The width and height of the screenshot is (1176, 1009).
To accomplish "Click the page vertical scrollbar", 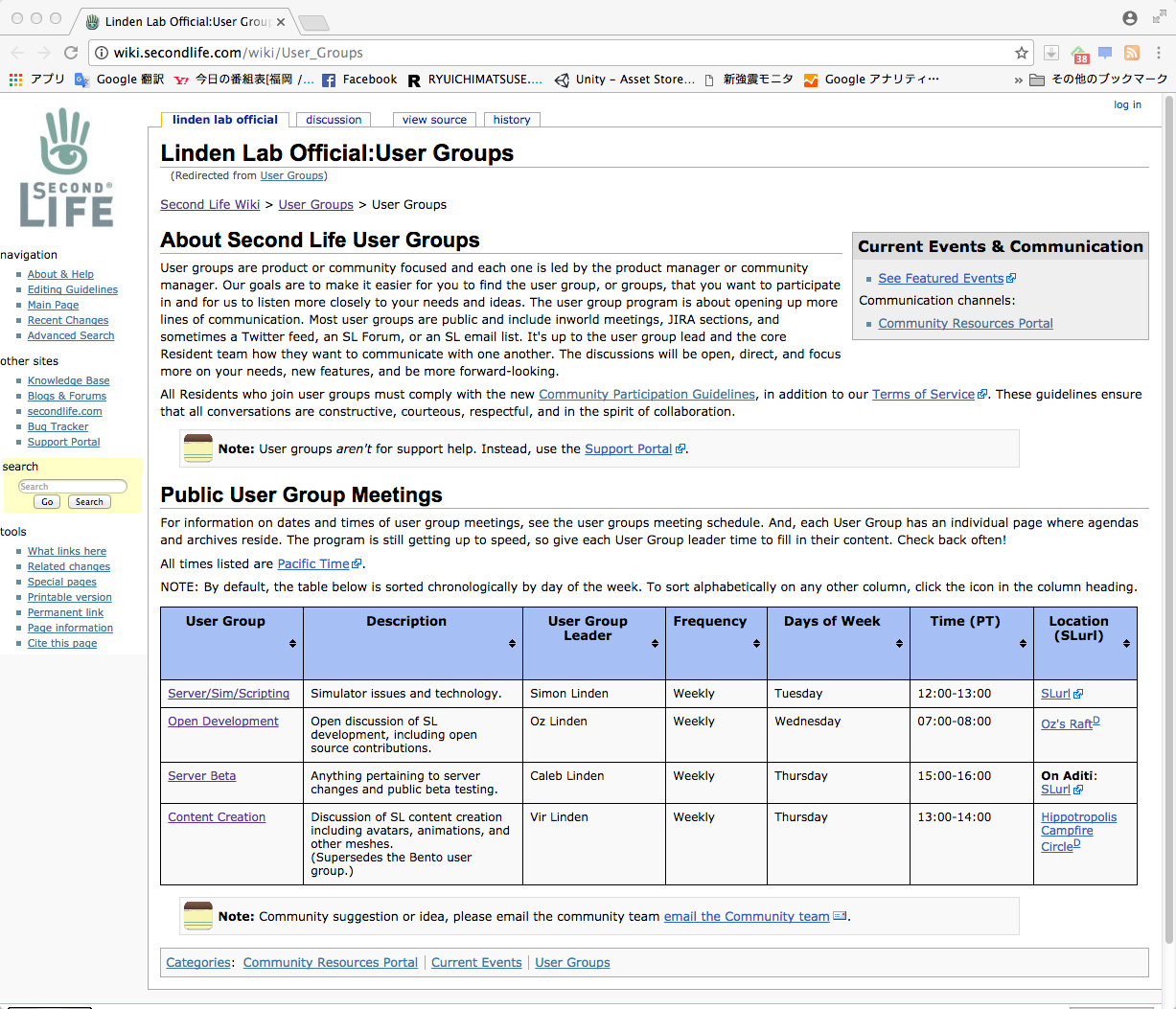I will pyautogui.click(x=1168, y=517).
